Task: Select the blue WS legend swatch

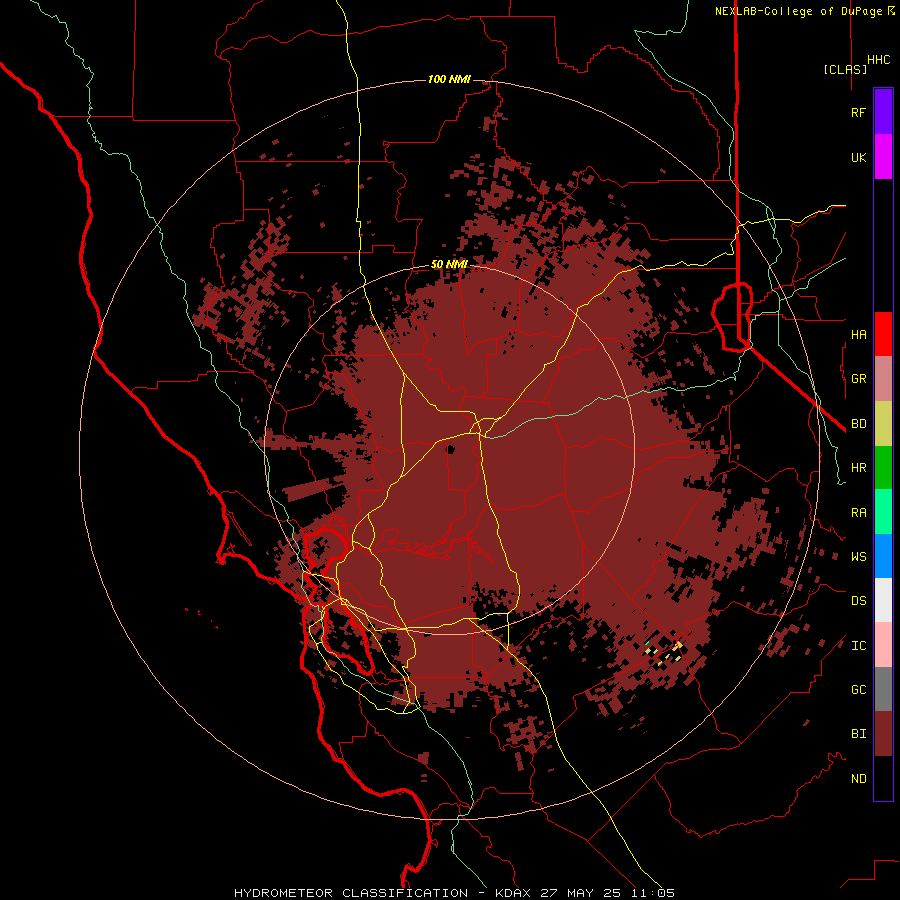Action: 883,556
